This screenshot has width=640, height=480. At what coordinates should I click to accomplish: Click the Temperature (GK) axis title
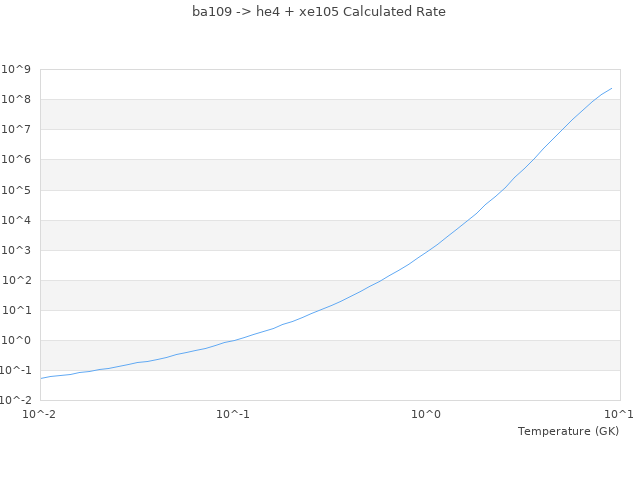568,431
